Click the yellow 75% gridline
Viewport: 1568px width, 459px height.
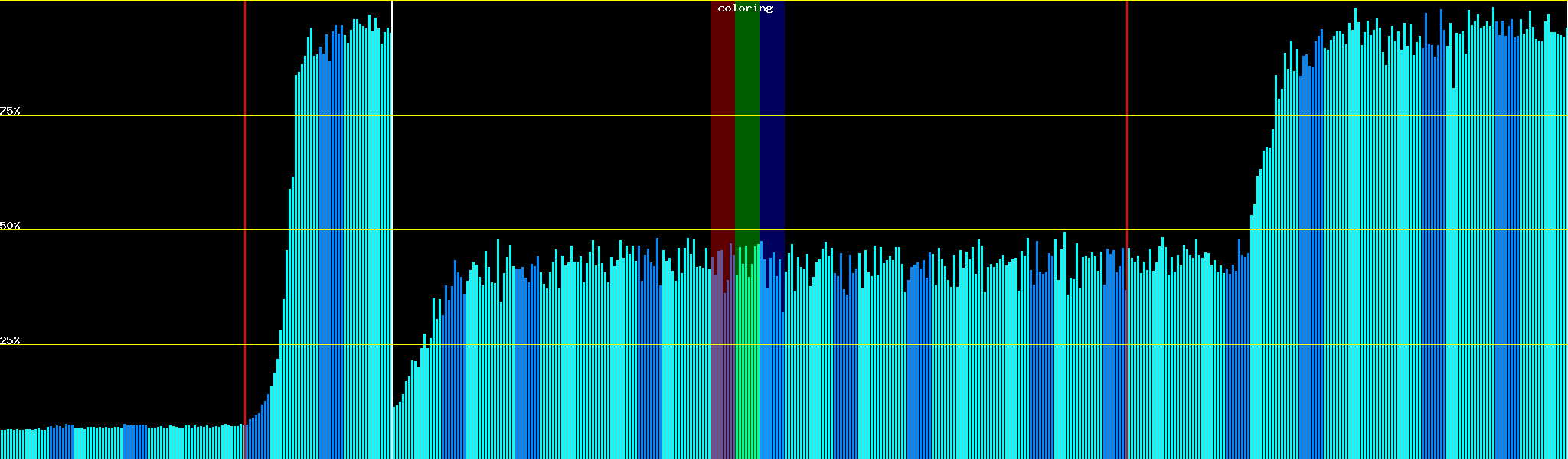tap(536, 116)
